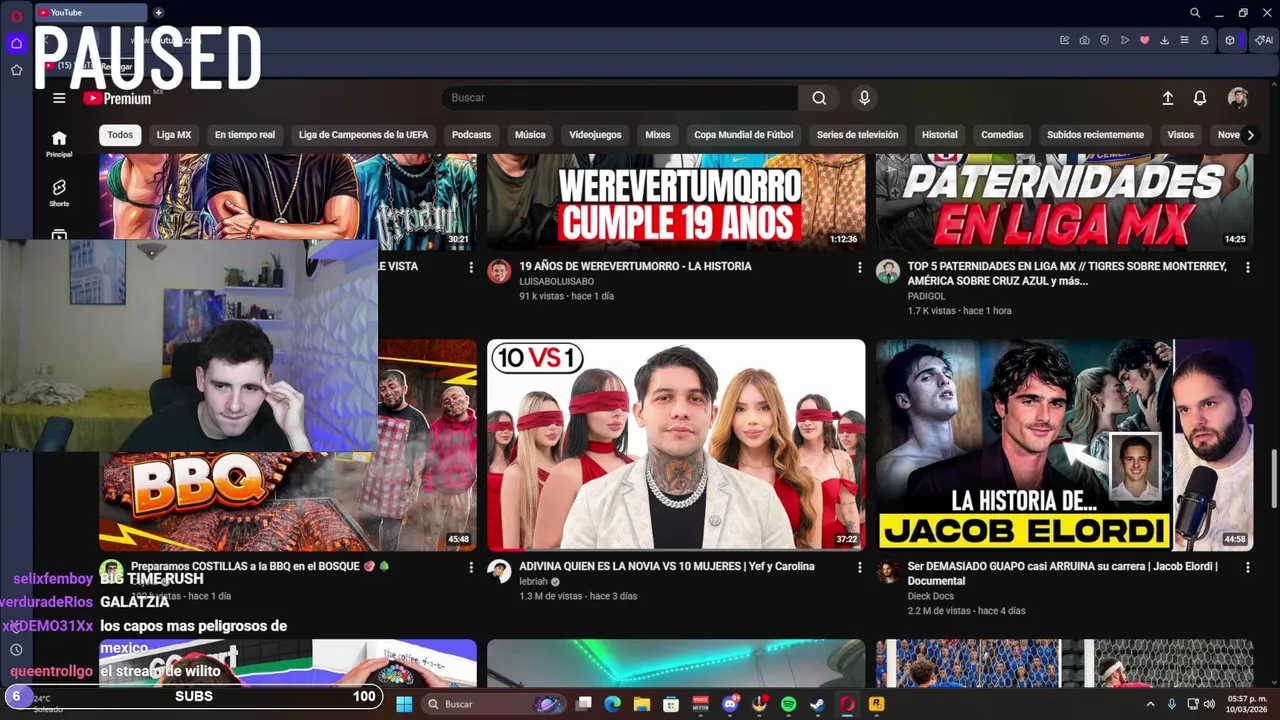Select the Todos category chip
Image resolution: width=1280 pixels, height=720 pixels.
tap(120, 135)
